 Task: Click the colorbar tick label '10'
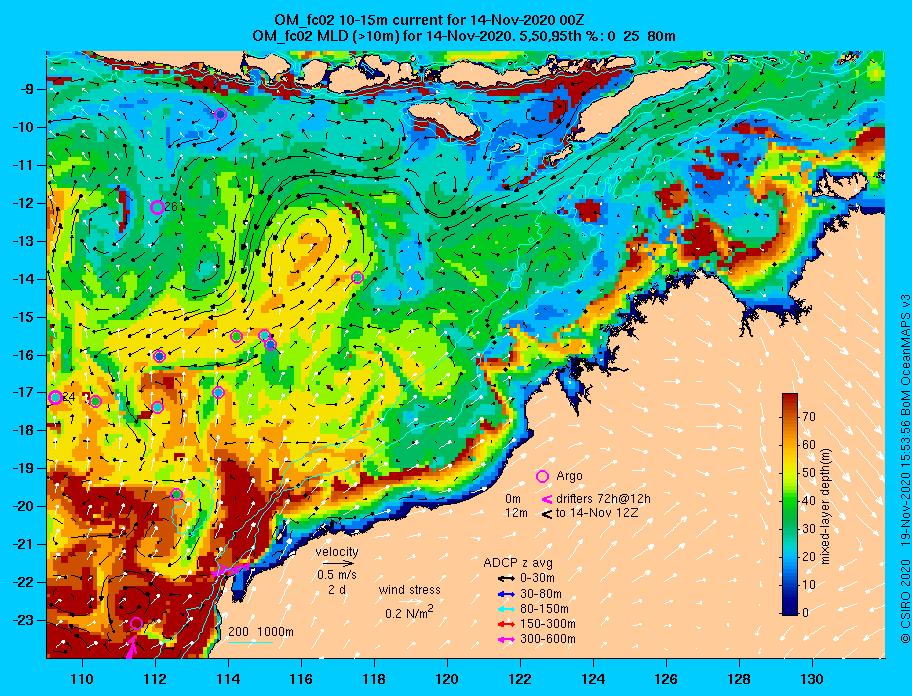pyautogui.click(x=808, y=584)
